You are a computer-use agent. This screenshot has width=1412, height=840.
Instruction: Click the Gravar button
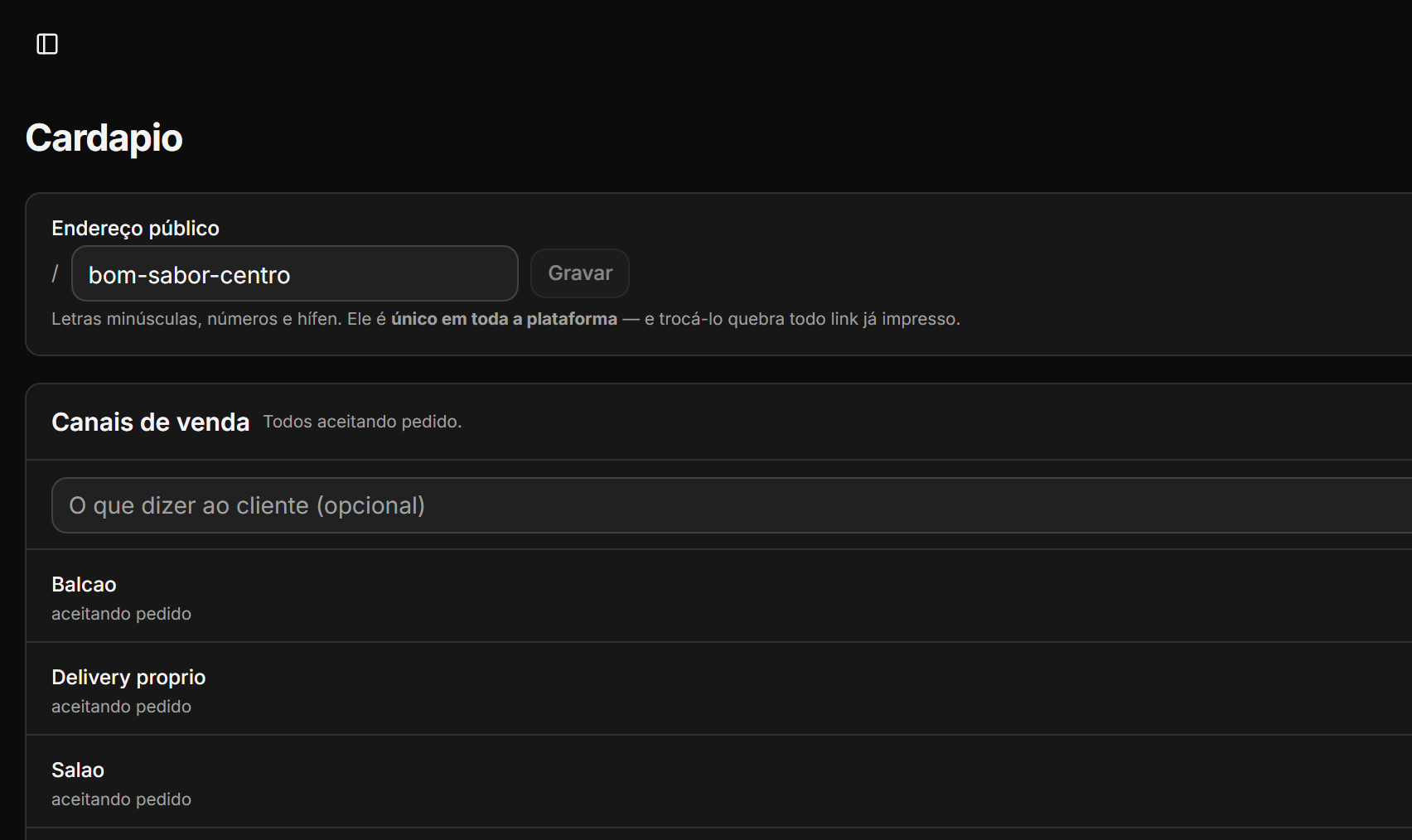point(580,273)
